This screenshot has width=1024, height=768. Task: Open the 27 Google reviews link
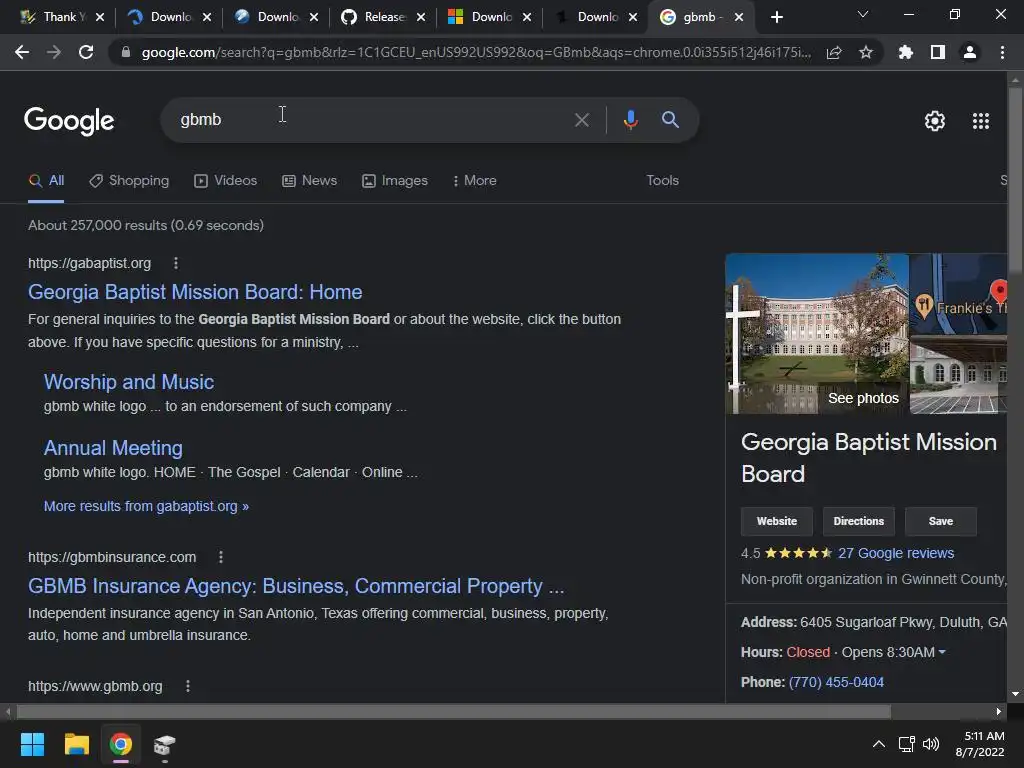[x=896, y=553]
